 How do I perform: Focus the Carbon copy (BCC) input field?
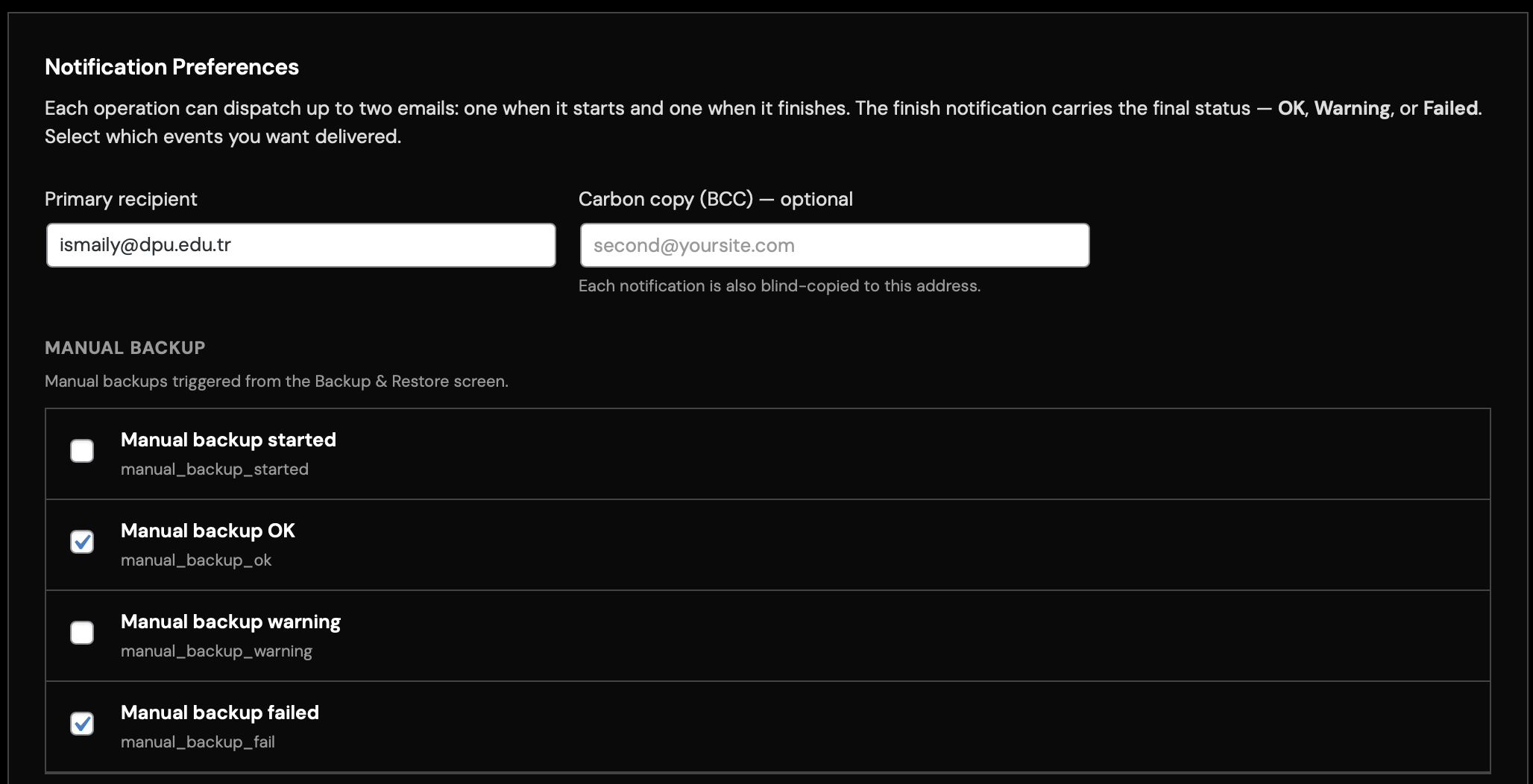tap(835, 245)
